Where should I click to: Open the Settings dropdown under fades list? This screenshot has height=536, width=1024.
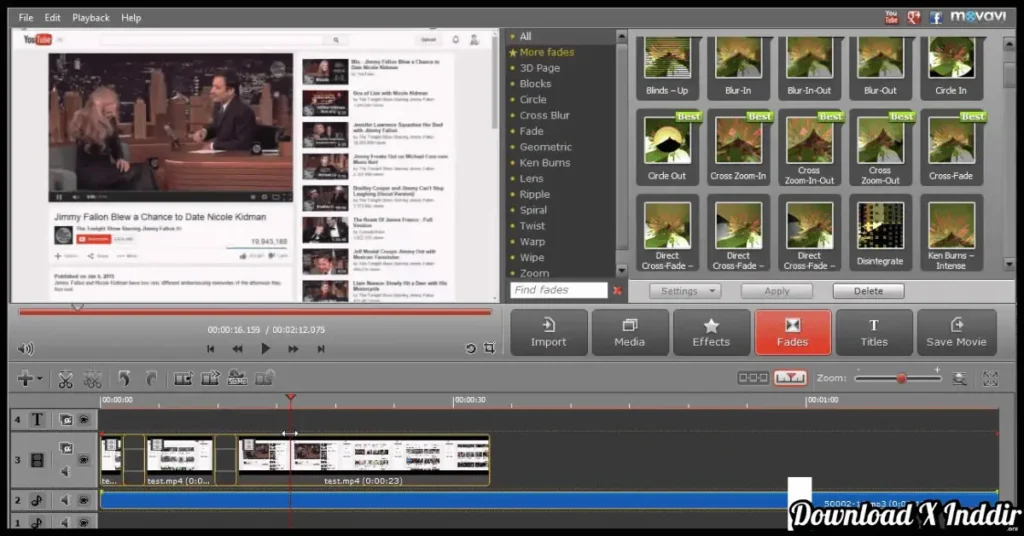point(685,291)
